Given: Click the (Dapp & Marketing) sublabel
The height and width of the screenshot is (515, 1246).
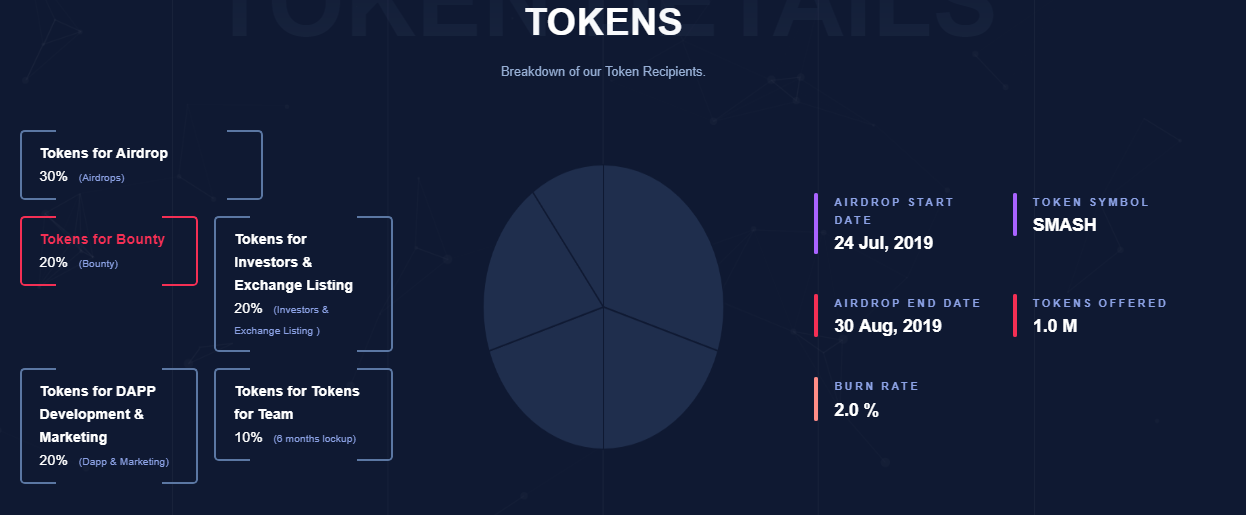Looking at the screenshot, I should [123, 461].
